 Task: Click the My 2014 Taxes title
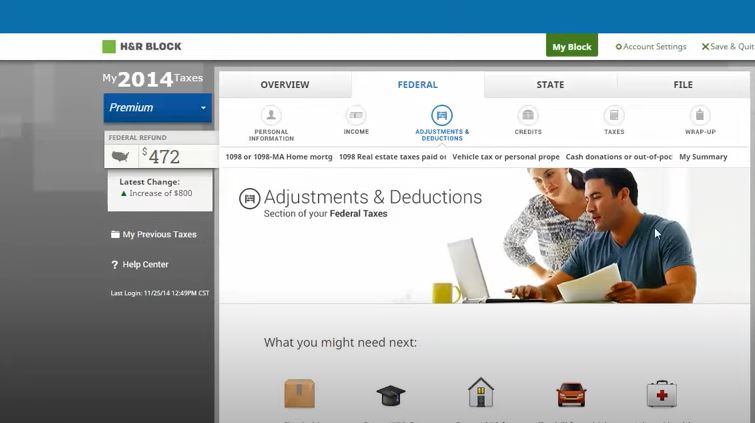point(152,79)
